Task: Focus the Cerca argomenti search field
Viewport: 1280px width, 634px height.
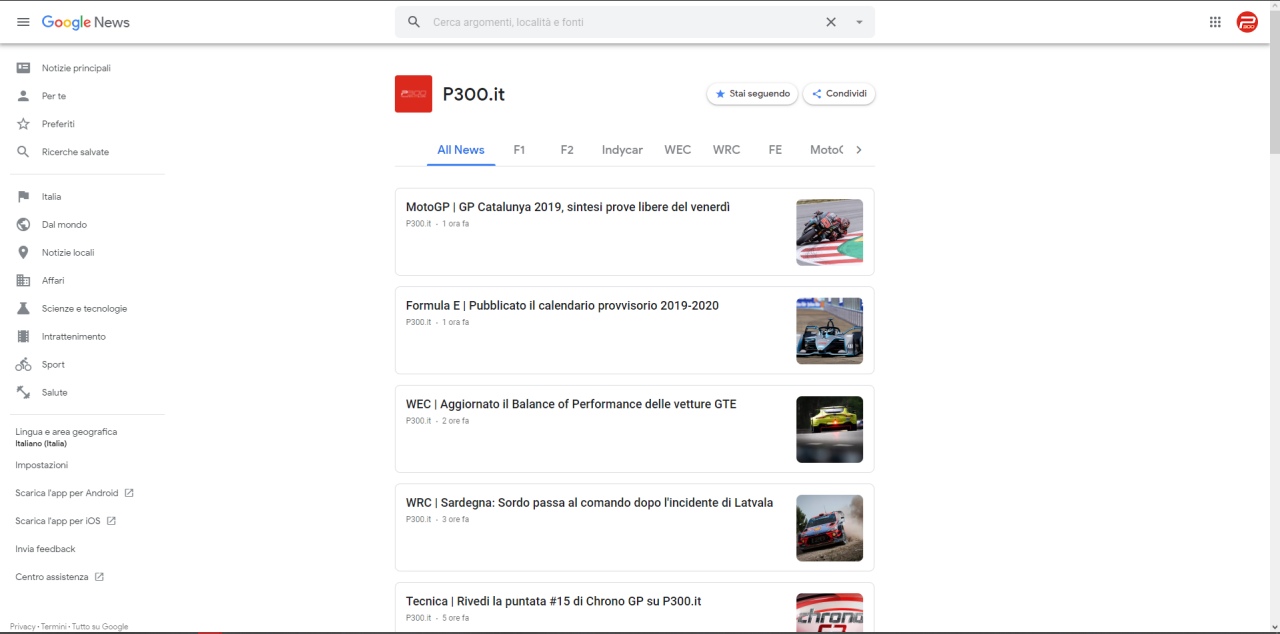Action: click(620, 22)
